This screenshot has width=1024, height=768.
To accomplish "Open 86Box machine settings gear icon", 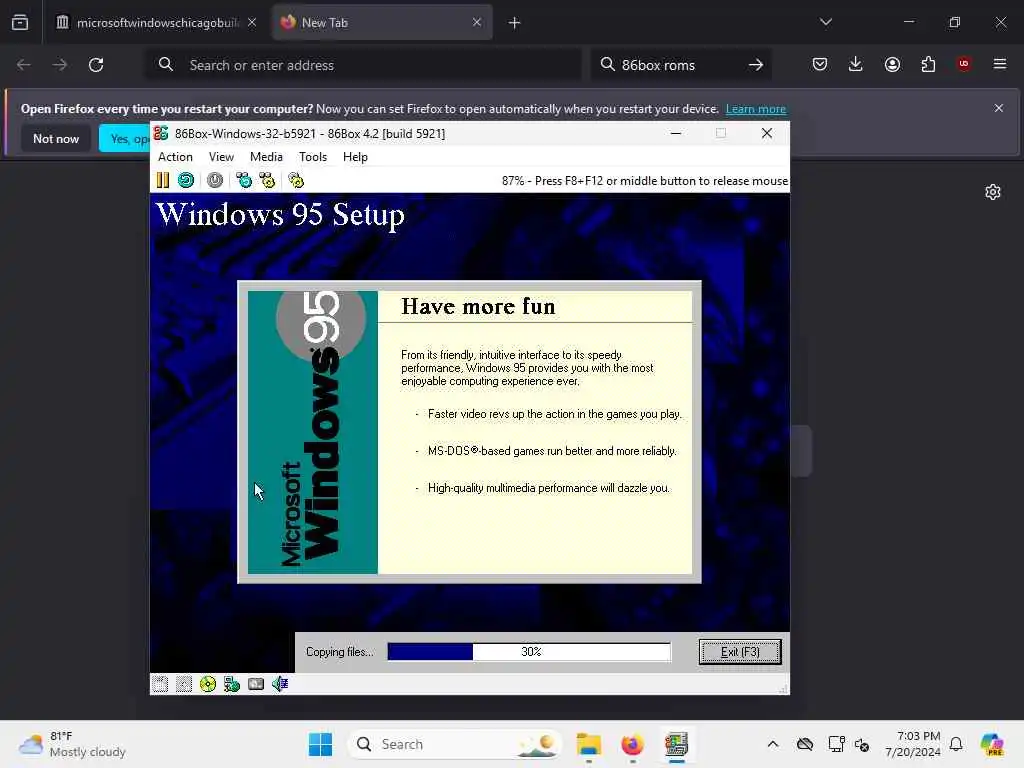I will tap(296, 180).
